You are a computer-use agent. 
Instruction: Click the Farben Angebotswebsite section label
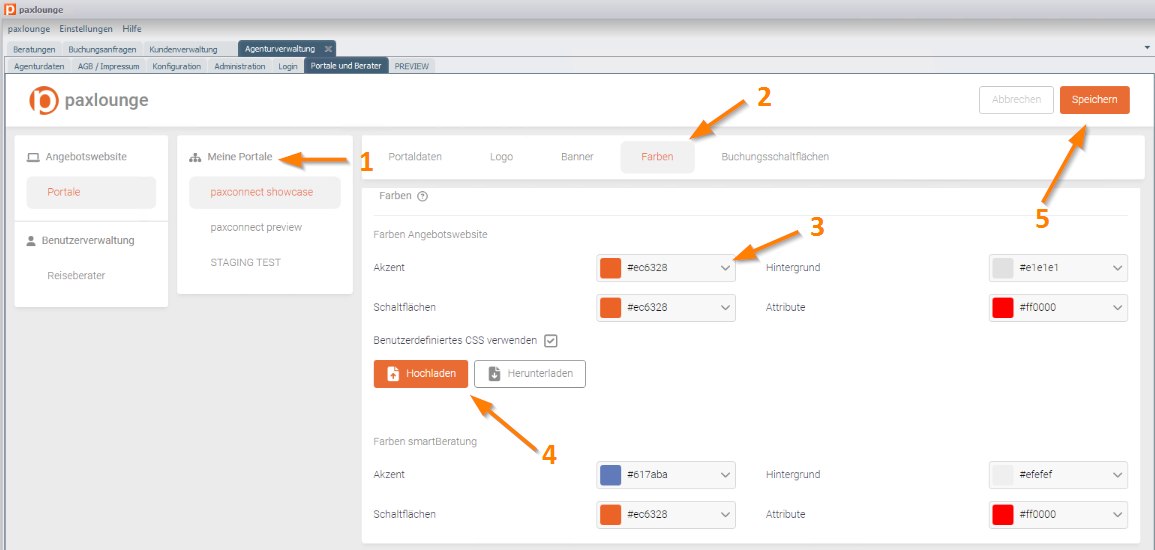(431, 235)
